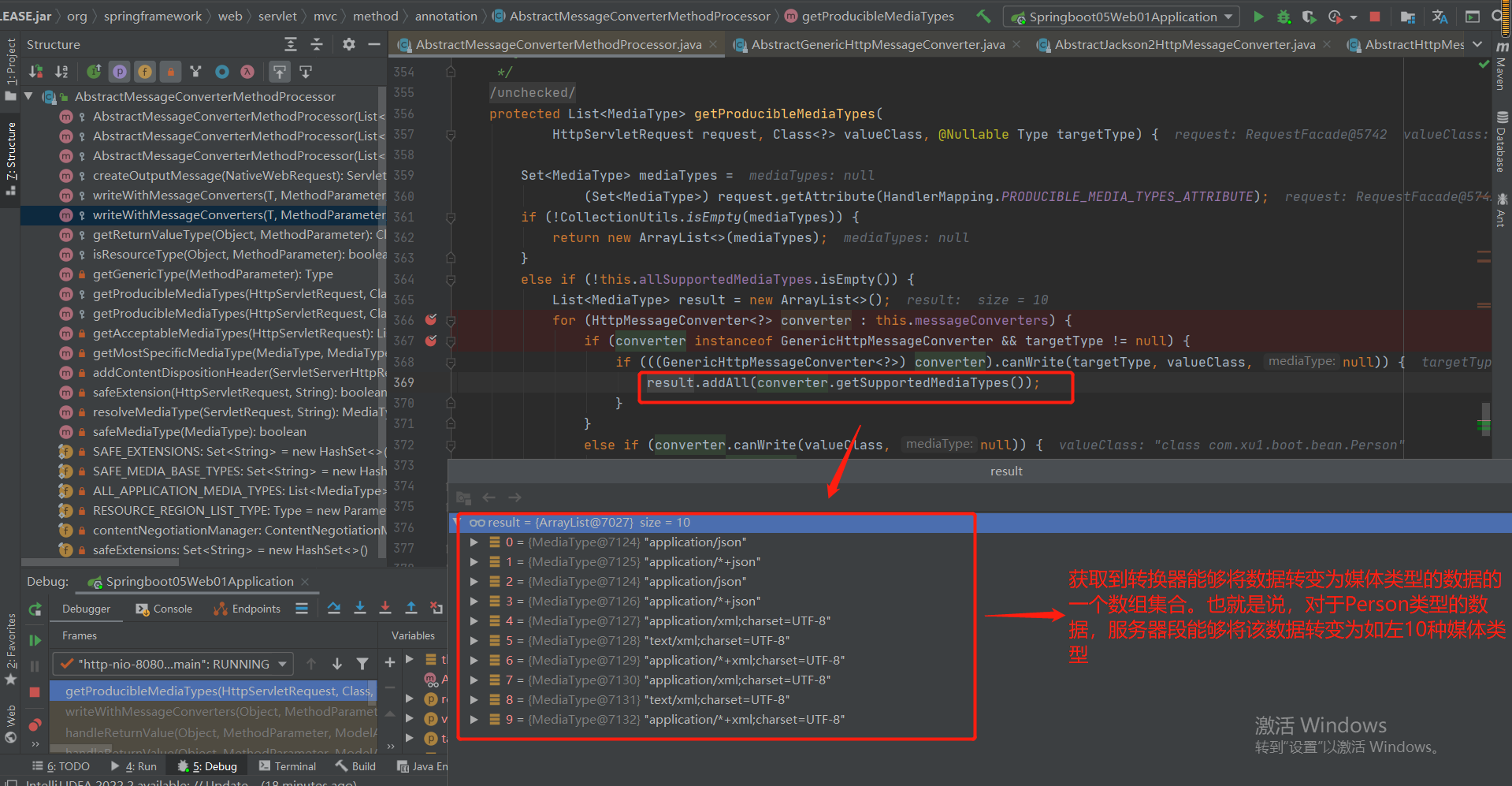Resume Program in debug sidebar
The image size is (1512, 786).
point(35,640)
